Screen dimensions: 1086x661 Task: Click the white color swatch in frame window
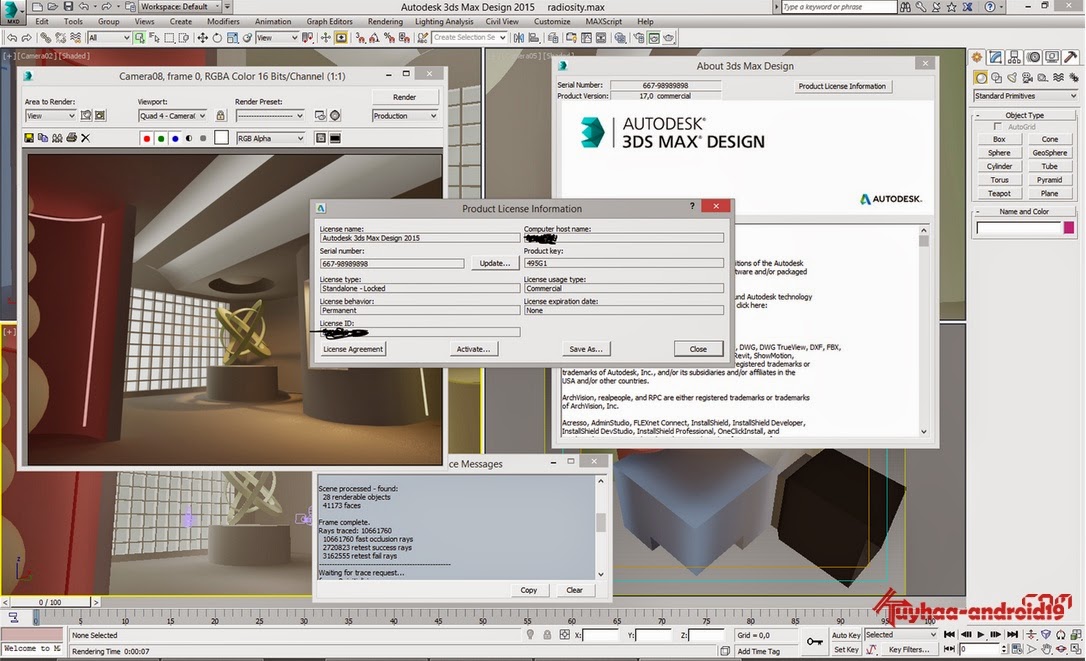click(x=221, y=138)
